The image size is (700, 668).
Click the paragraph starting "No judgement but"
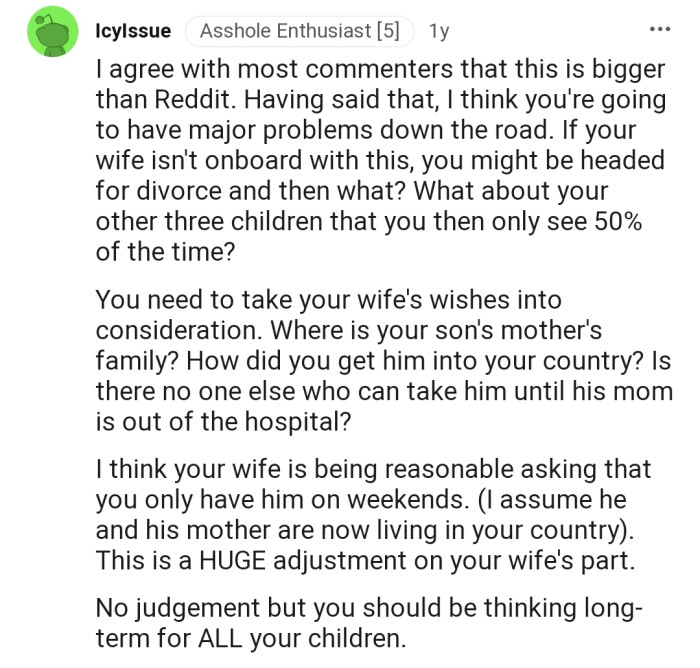pos(370,621)
